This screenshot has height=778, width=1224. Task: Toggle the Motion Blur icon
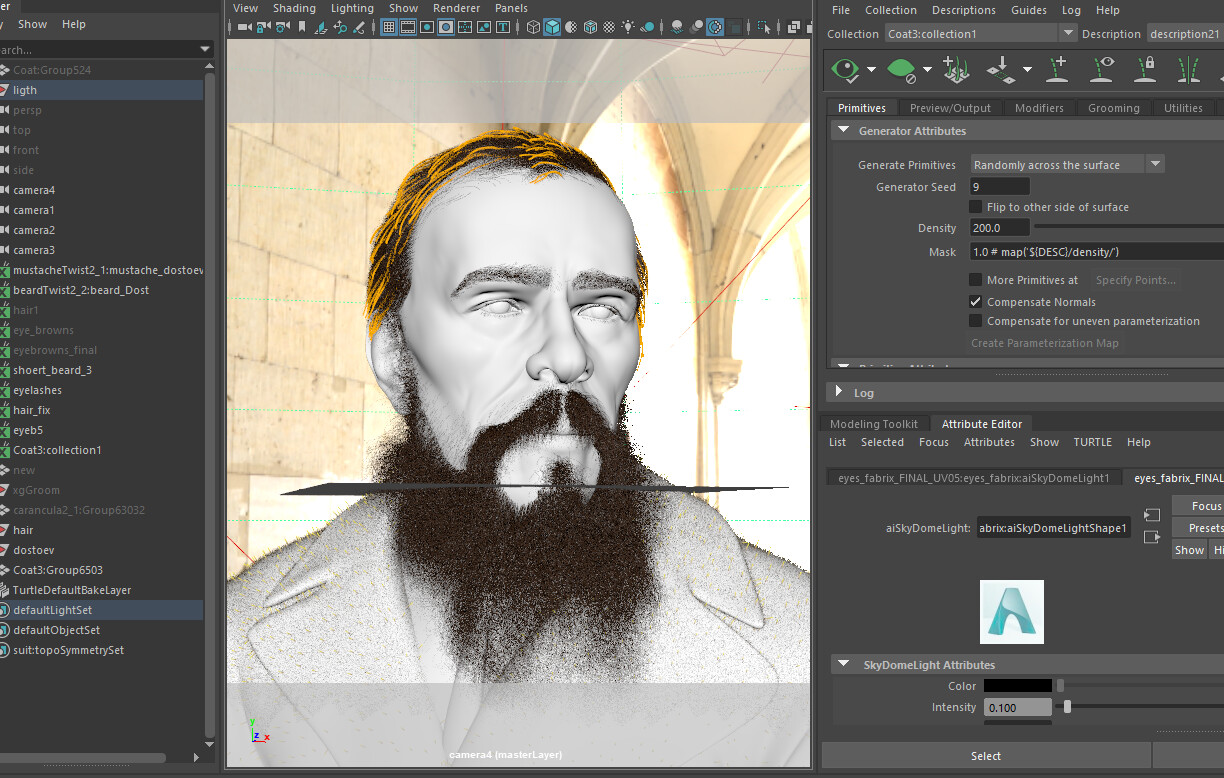point(696,27)
